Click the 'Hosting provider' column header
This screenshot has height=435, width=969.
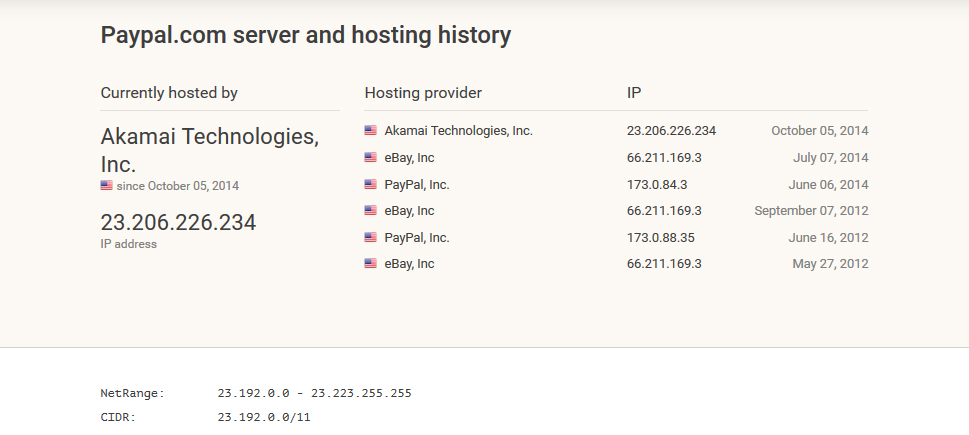(423, 93)
